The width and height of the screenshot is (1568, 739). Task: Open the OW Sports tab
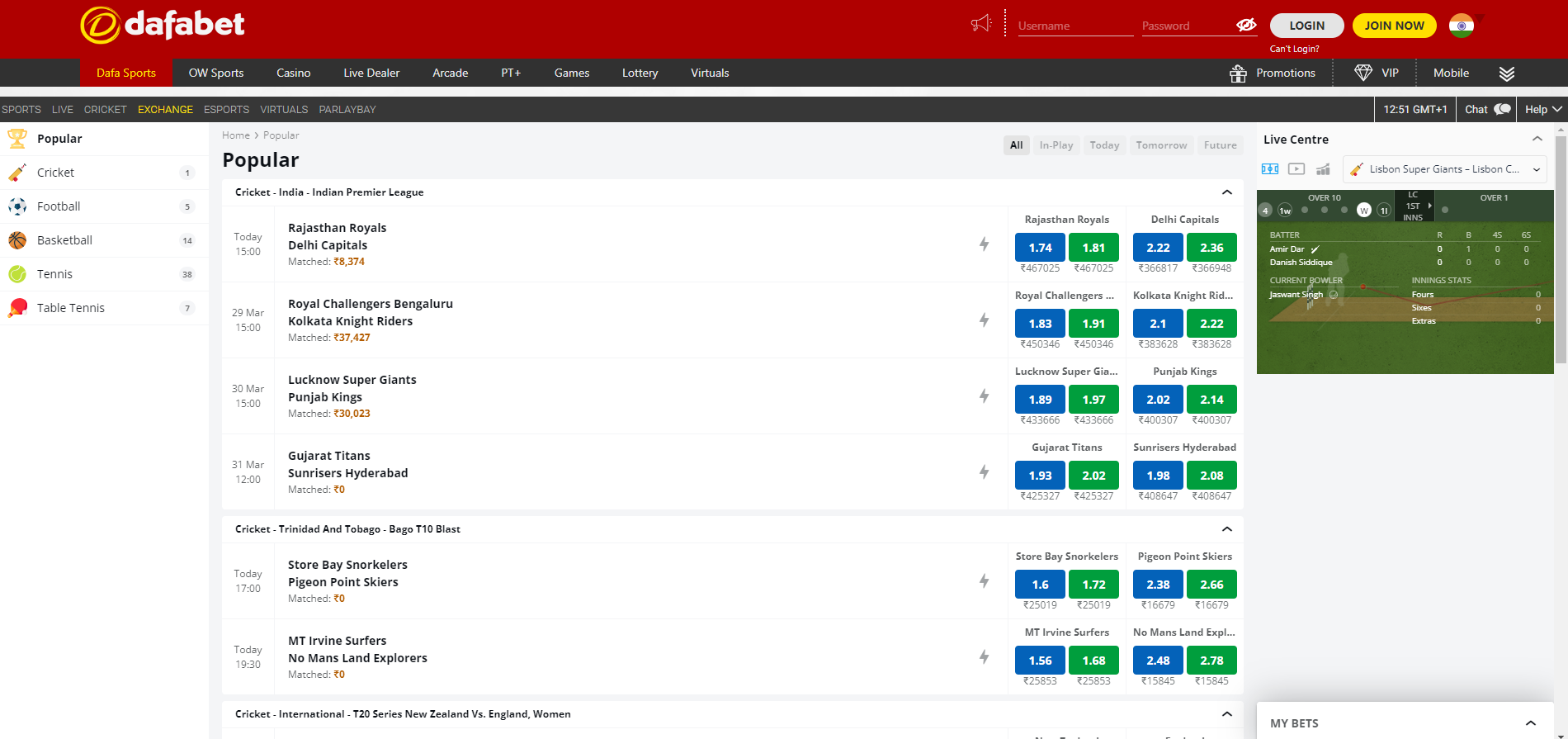(216, 73)
